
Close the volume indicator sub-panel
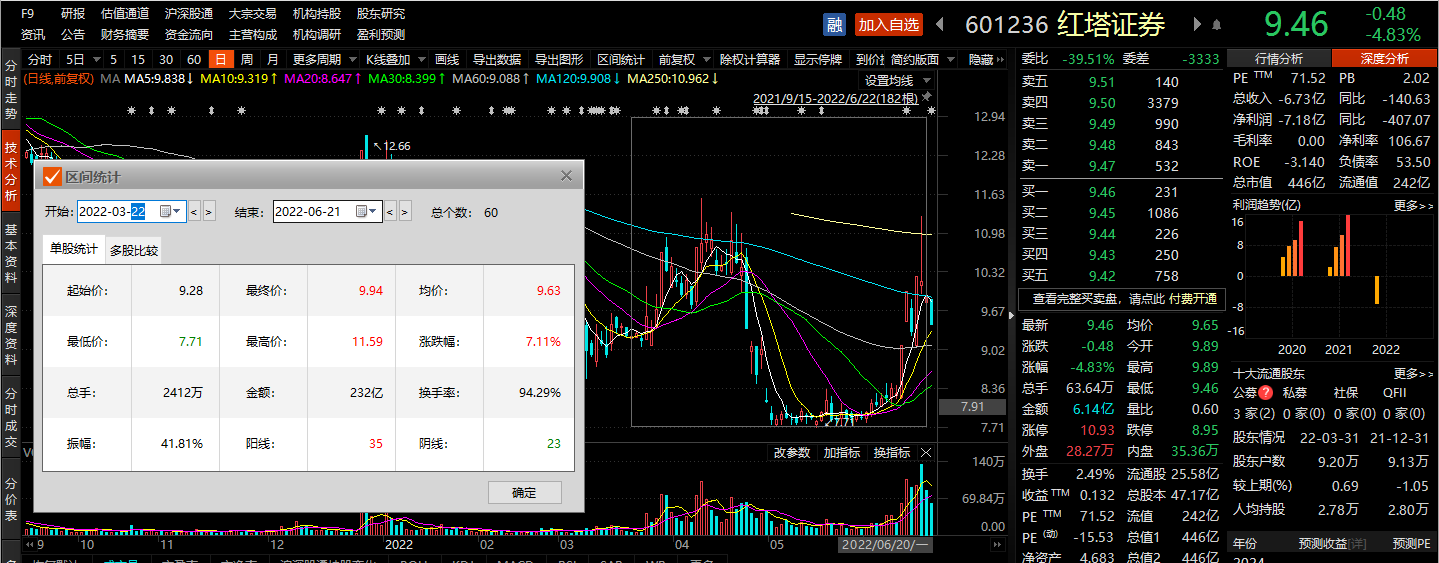coord(926,453)
